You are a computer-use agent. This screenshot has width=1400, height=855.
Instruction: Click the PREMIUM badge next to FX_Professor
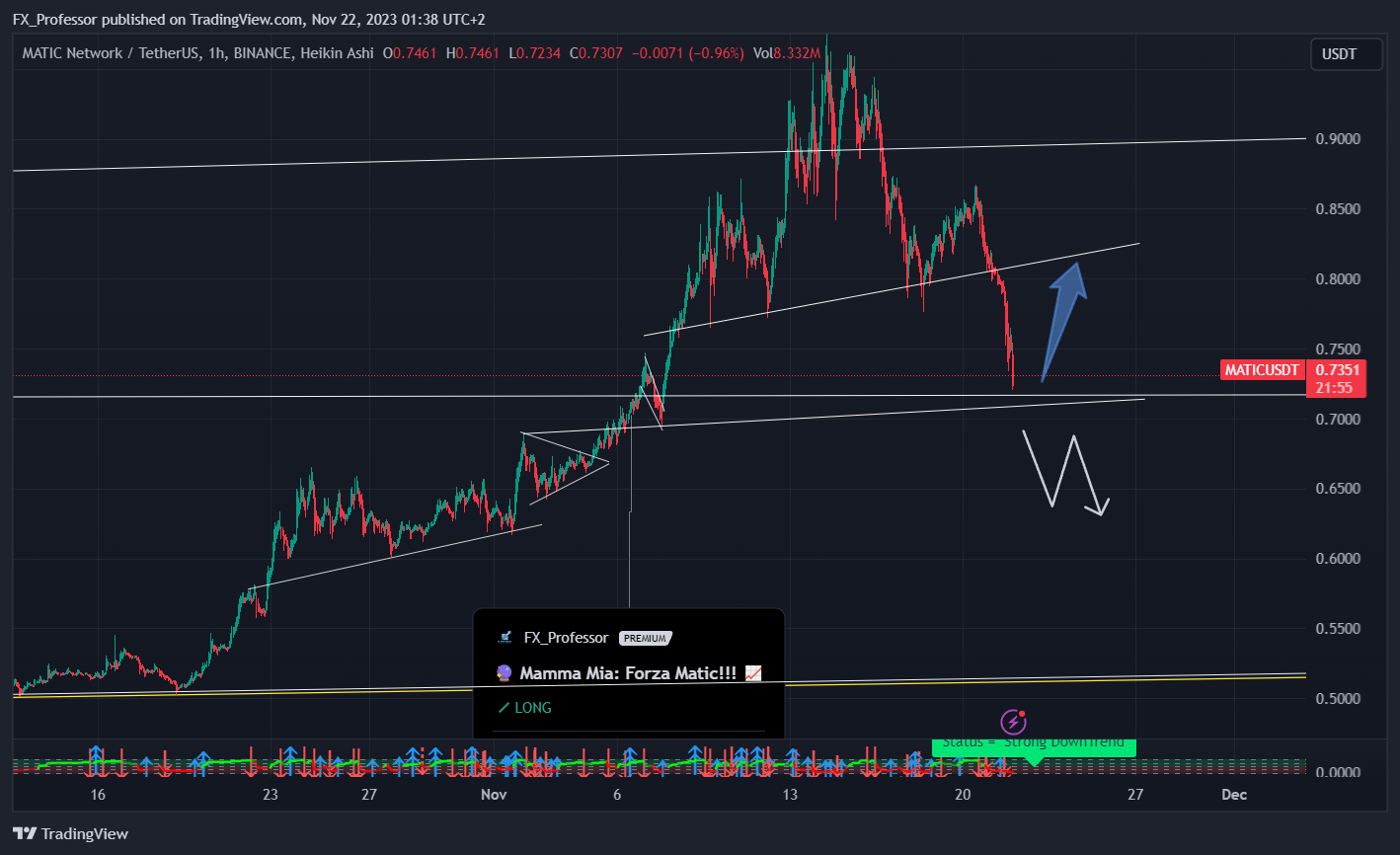click(x=645, y=638)
